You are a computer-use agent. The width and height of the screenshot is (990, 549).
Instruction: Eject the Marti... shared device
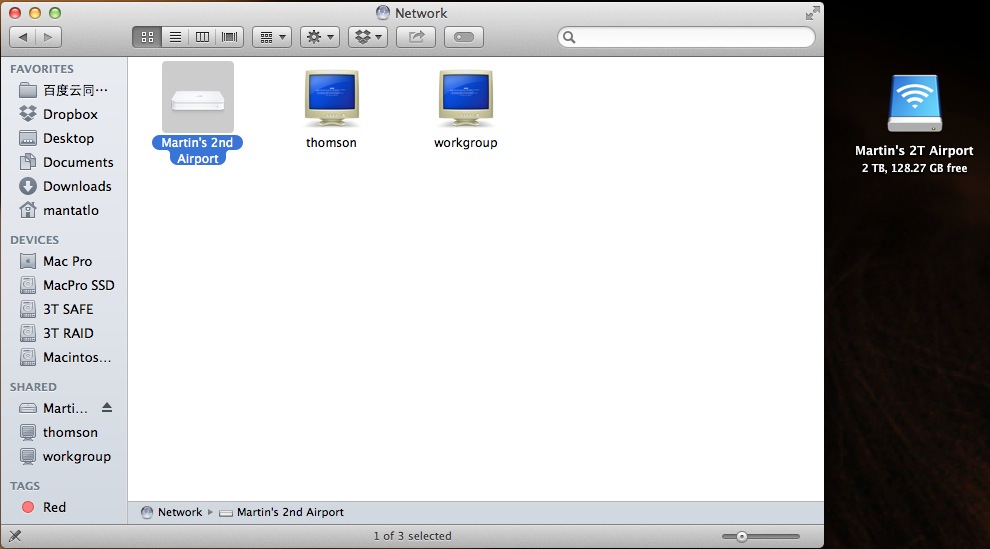[107, 408]
